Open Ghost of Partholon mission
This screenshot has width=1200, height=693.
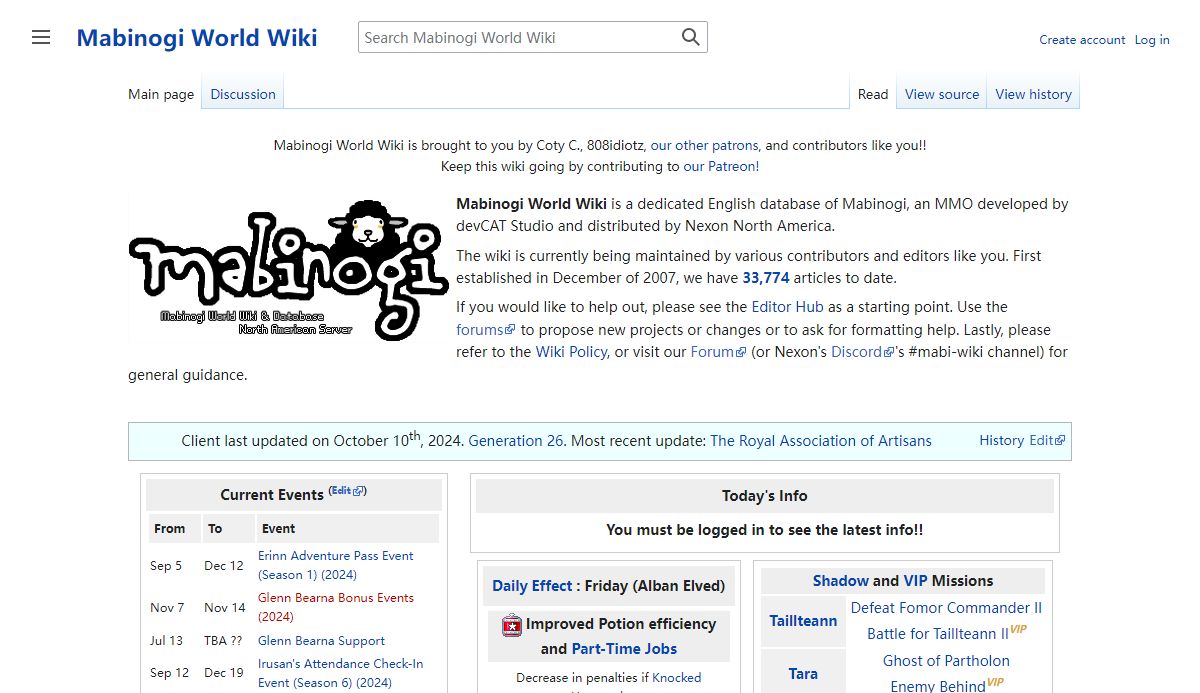point(946,661)
